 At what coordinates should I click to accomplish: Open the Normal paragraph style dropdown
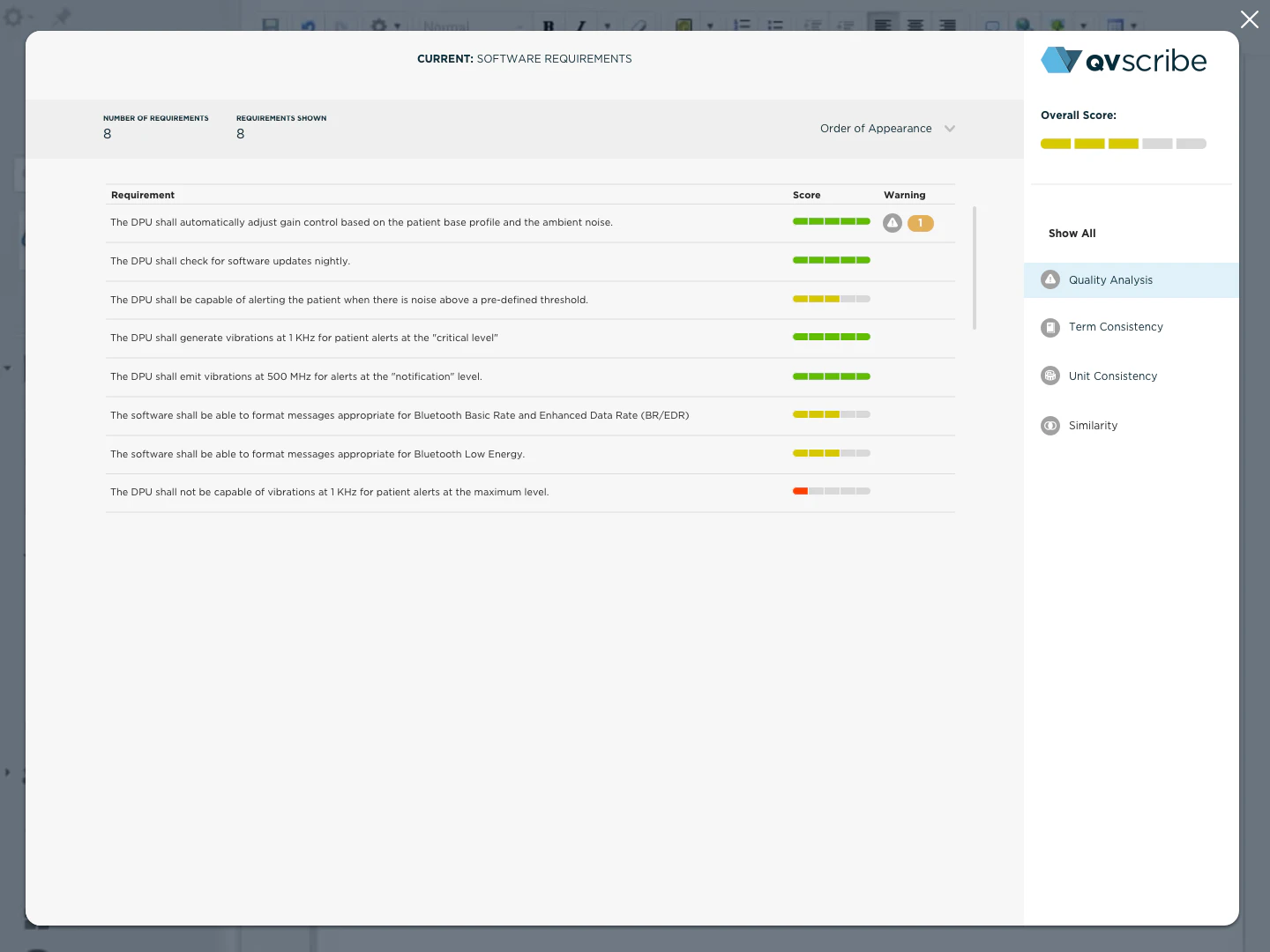pos(472,26)
